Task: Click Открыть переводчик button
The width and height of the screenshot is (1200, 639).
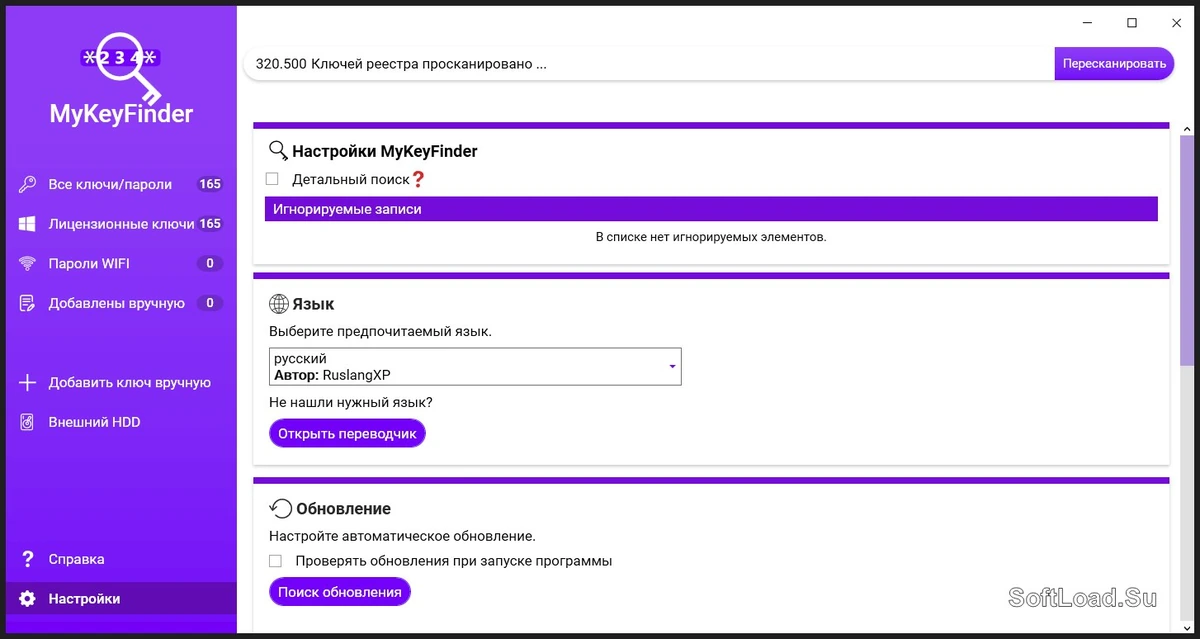Action: point(347,433)
